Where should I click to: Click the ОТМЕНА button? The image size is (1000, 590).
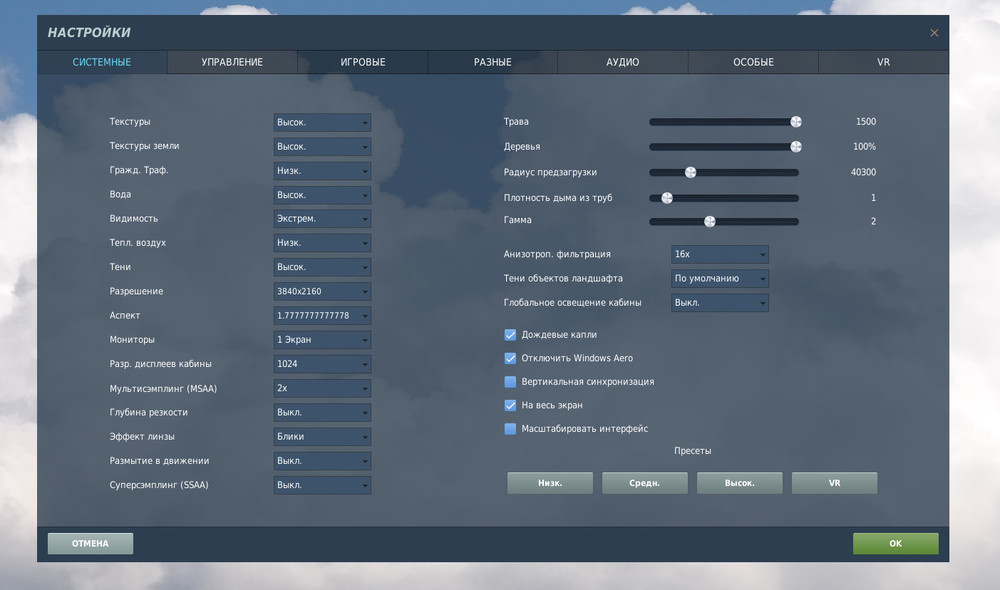tap(91, 543)
